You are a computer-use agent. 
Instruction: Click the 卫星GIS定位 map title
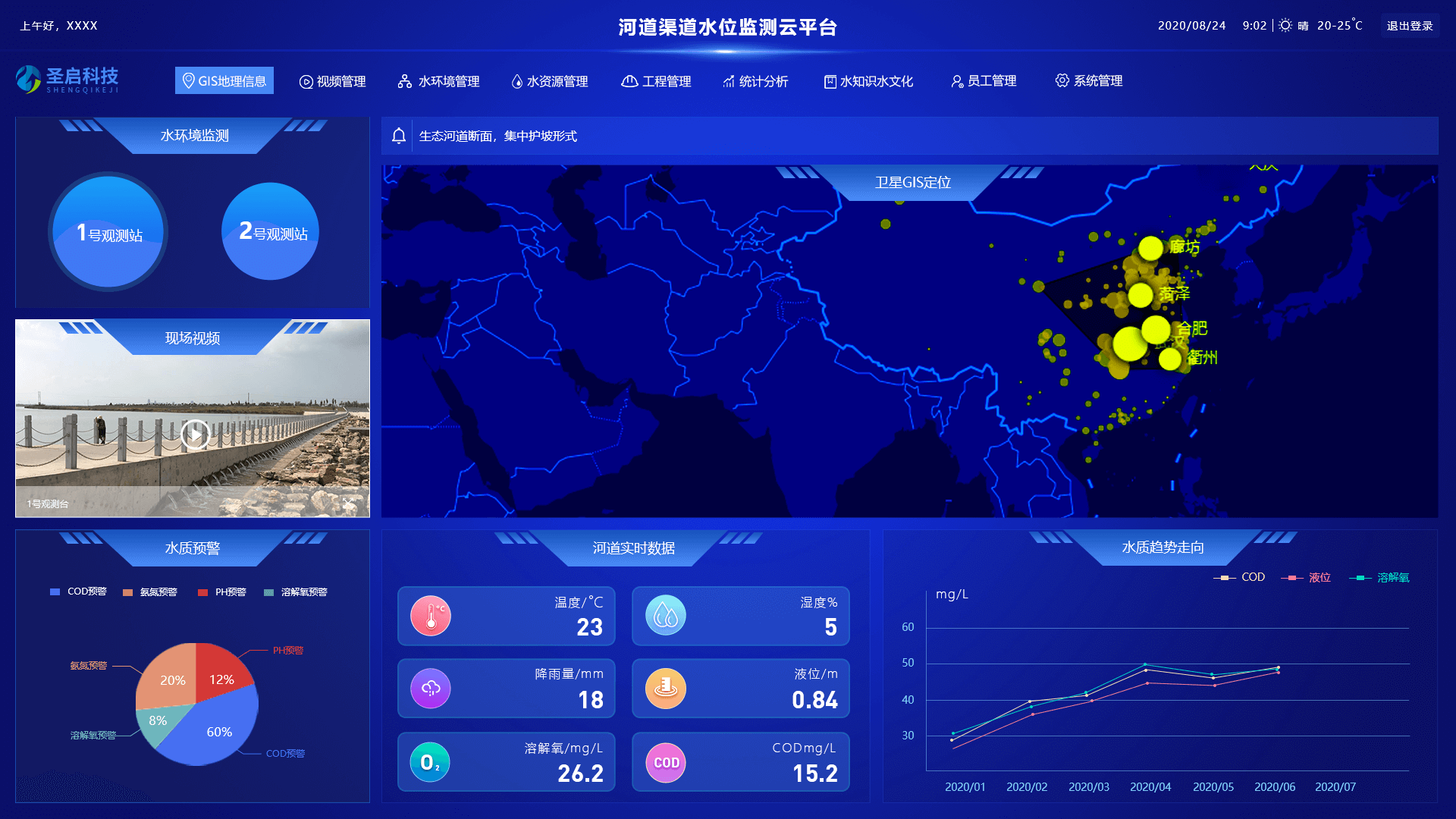(x=913, y=183)
